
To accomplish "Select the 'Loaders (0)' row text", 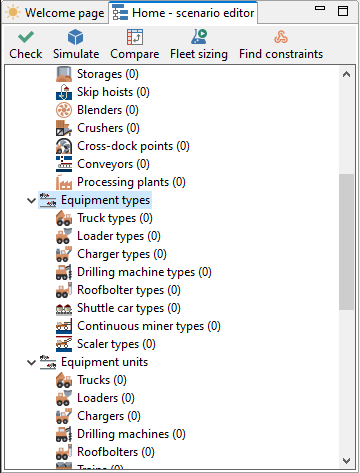I will point(106,398).
